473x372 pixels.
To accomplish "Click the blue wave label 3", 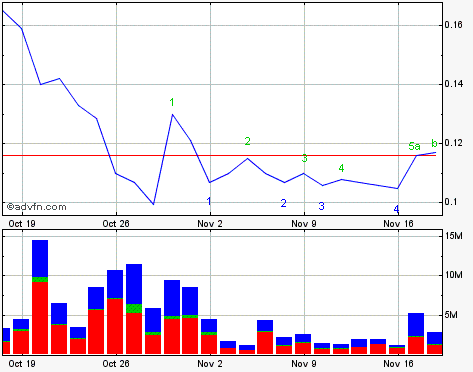I will (321, 206).
